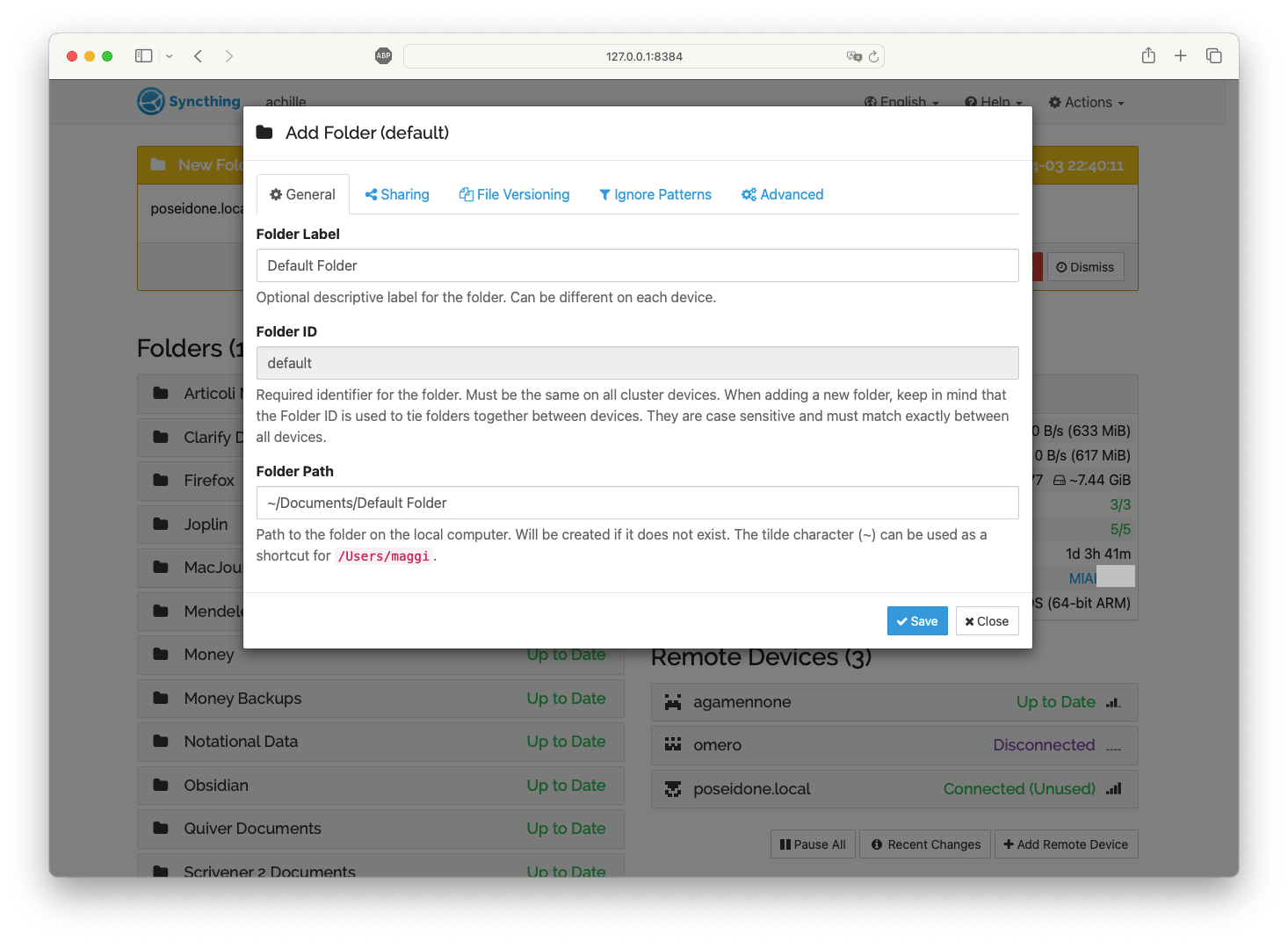Toggle the Safari sidebar icon

point(144,56)
